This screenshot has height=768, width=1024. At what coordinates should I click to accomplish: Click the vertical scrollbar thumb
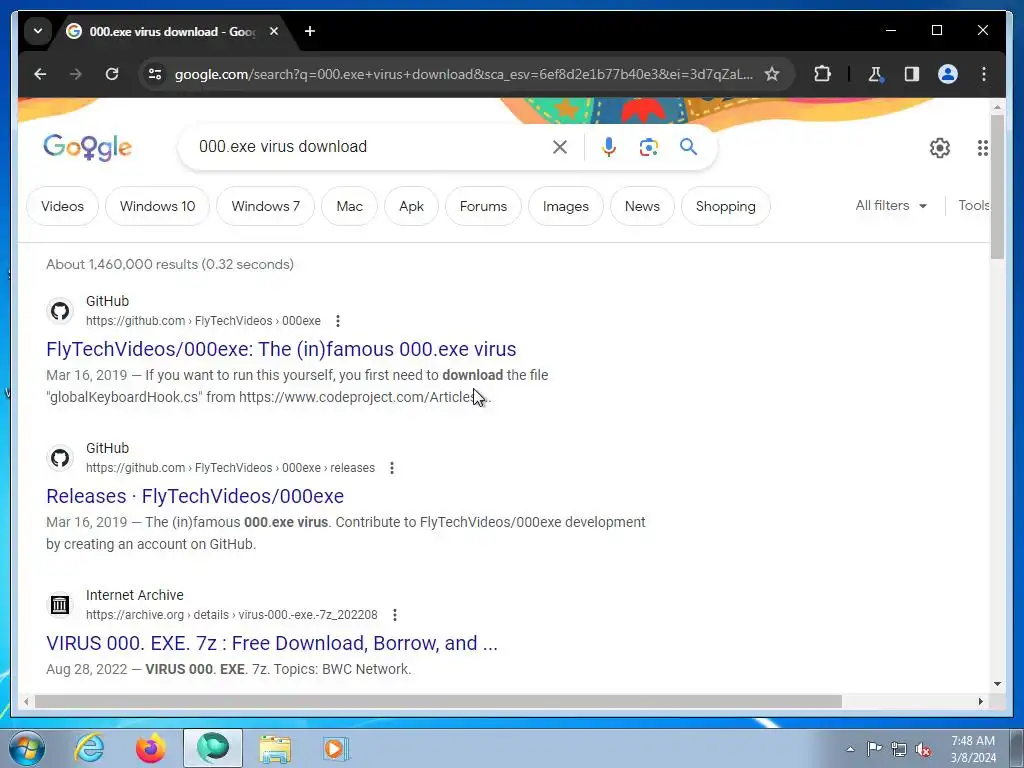[x=997, y=187]
